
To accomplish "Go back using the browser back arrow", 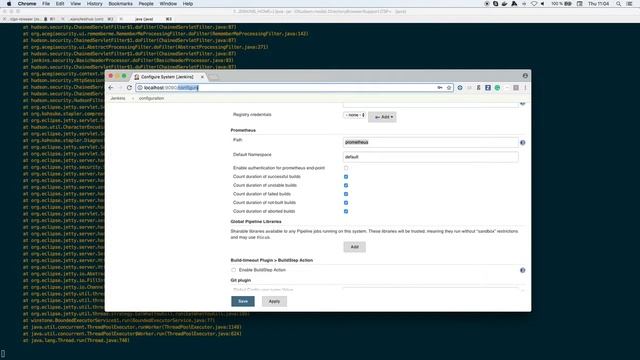I will pyautogui.click(x=111, y=88).
